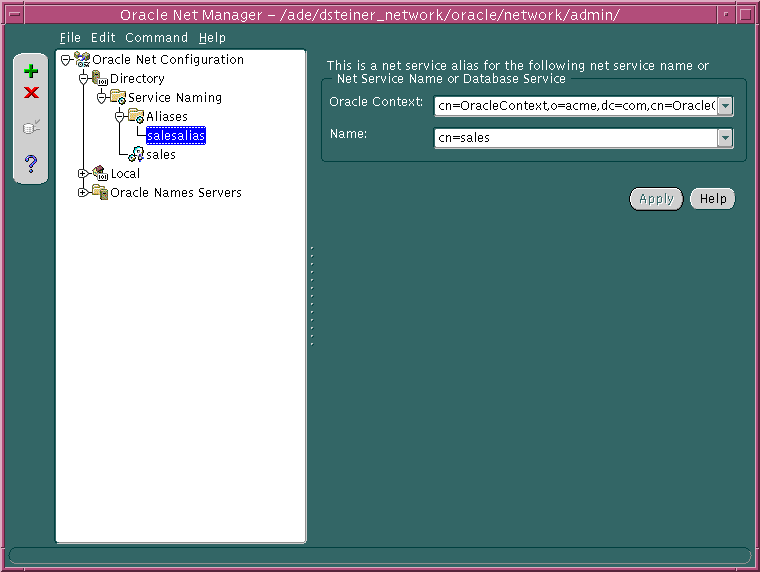This screenshot has width=760, height=572.
Task: Open the Oracle Context dropdown arrow
Action: coord(726,106)
